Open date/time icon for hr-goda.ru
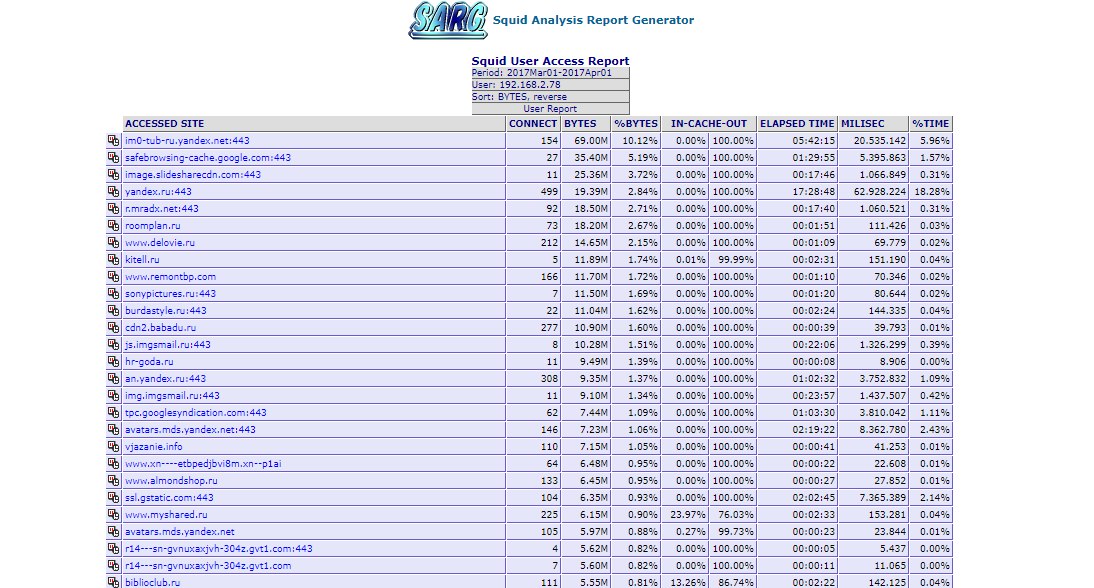Image resolution: width=1094 pixels, height=588 pixels. point(113,361)
